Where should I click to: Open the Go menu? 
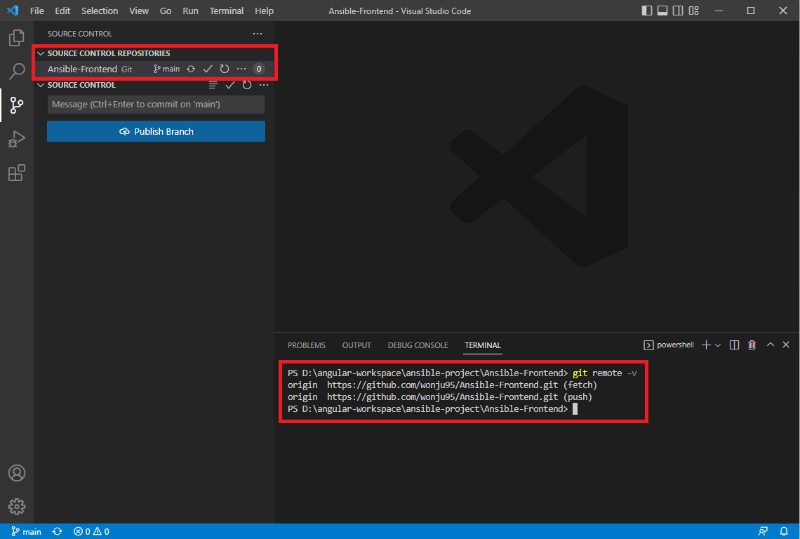(165, 11)
